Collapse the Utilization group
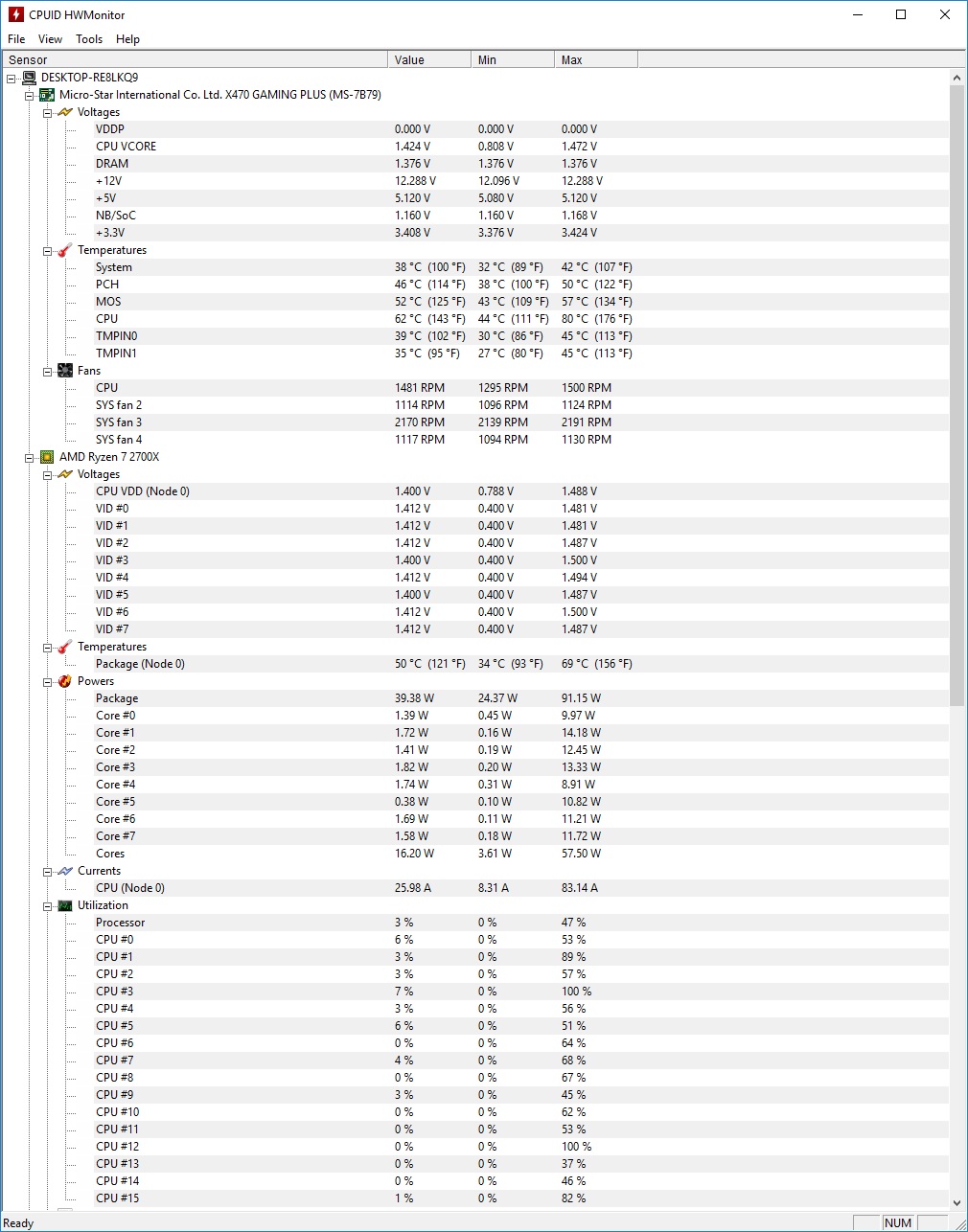This screenshot has width=968, height=1232. pos(48,905)
